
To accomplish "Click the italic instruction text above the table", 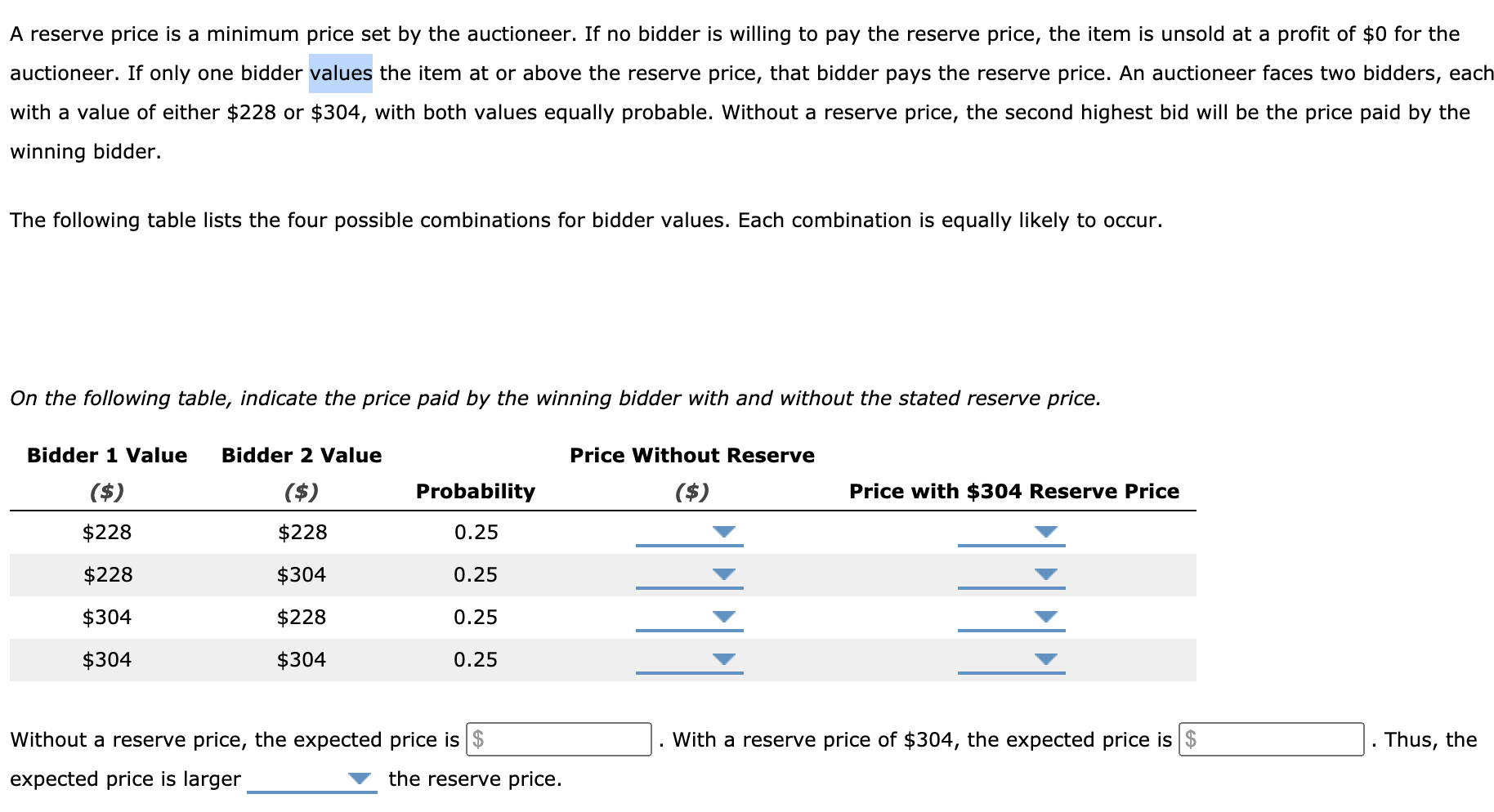I will pos(556,398).
